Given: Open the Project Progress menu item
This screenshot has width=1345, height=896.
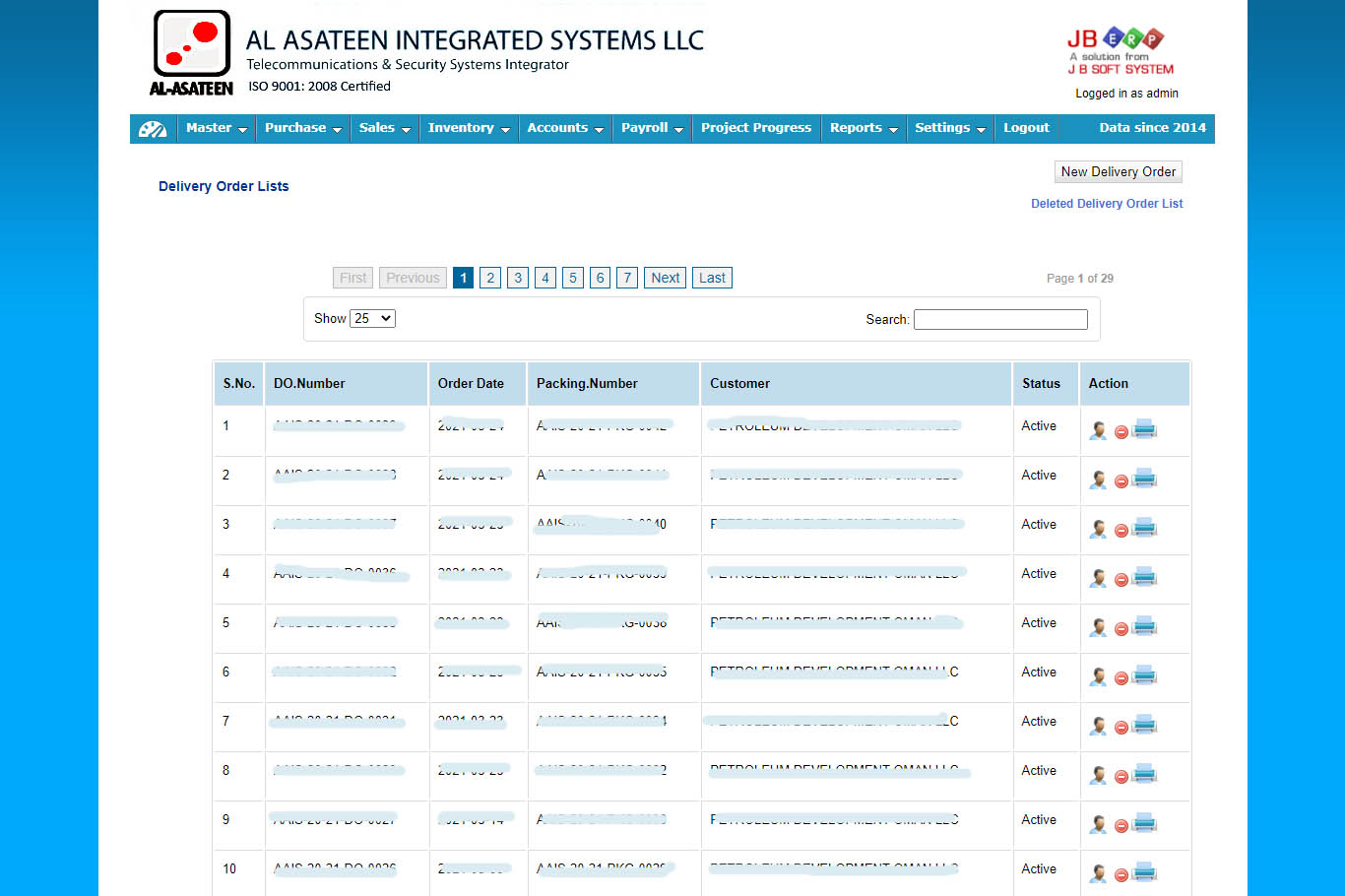Looking at the screenshot, I should tap(756, 128).
